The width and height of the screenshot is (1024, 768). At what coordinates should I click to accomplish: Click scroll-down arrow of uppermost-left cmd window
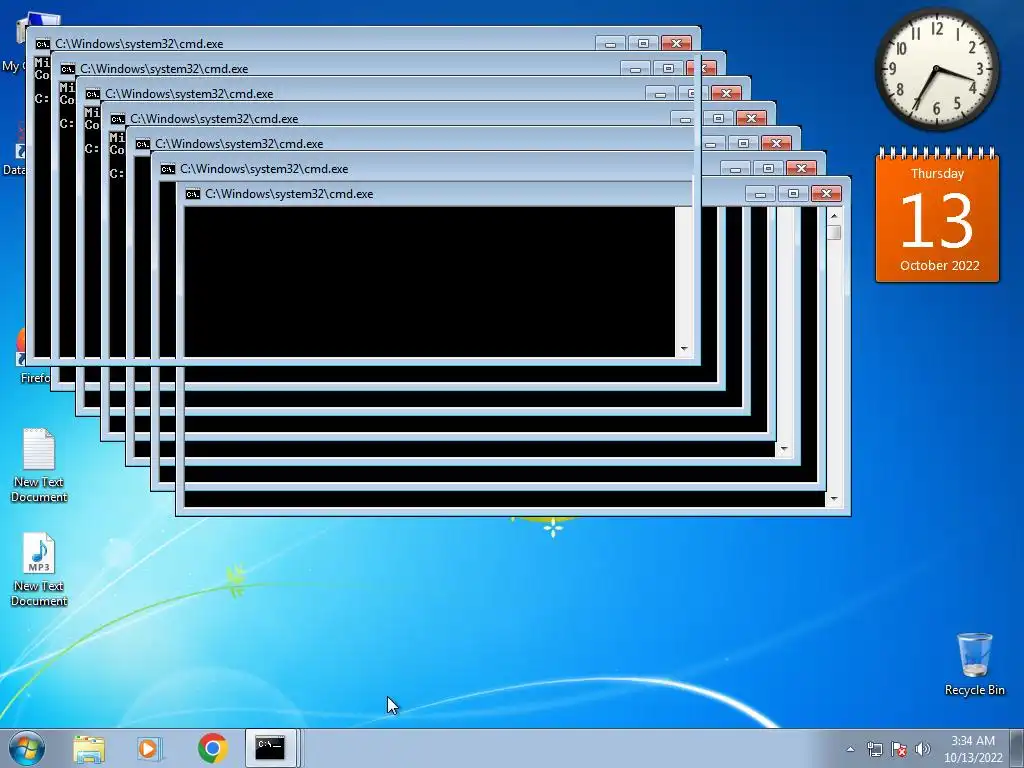[x=684, y=349]
